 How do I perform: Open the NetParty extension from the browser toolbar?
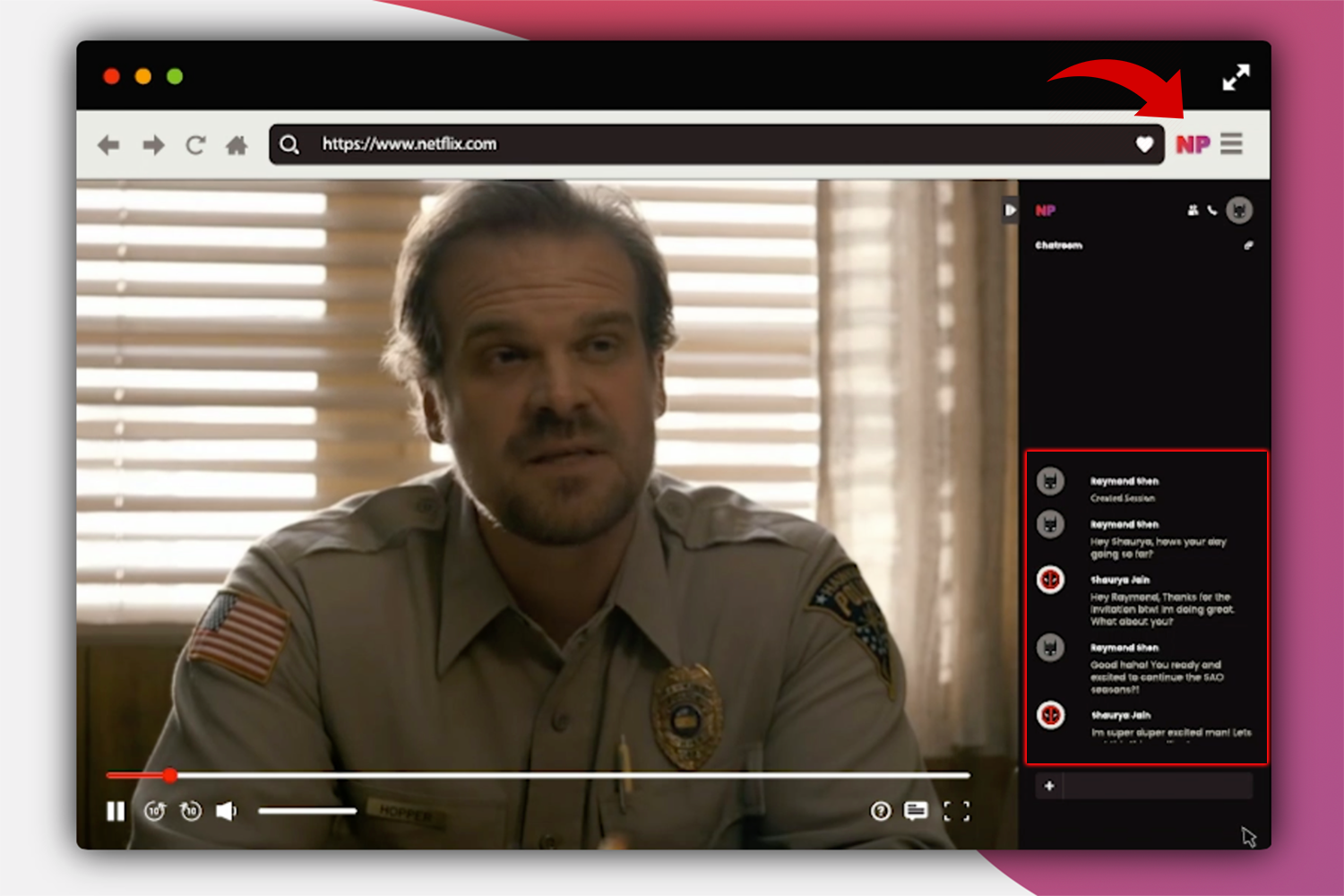point(1195,143)
